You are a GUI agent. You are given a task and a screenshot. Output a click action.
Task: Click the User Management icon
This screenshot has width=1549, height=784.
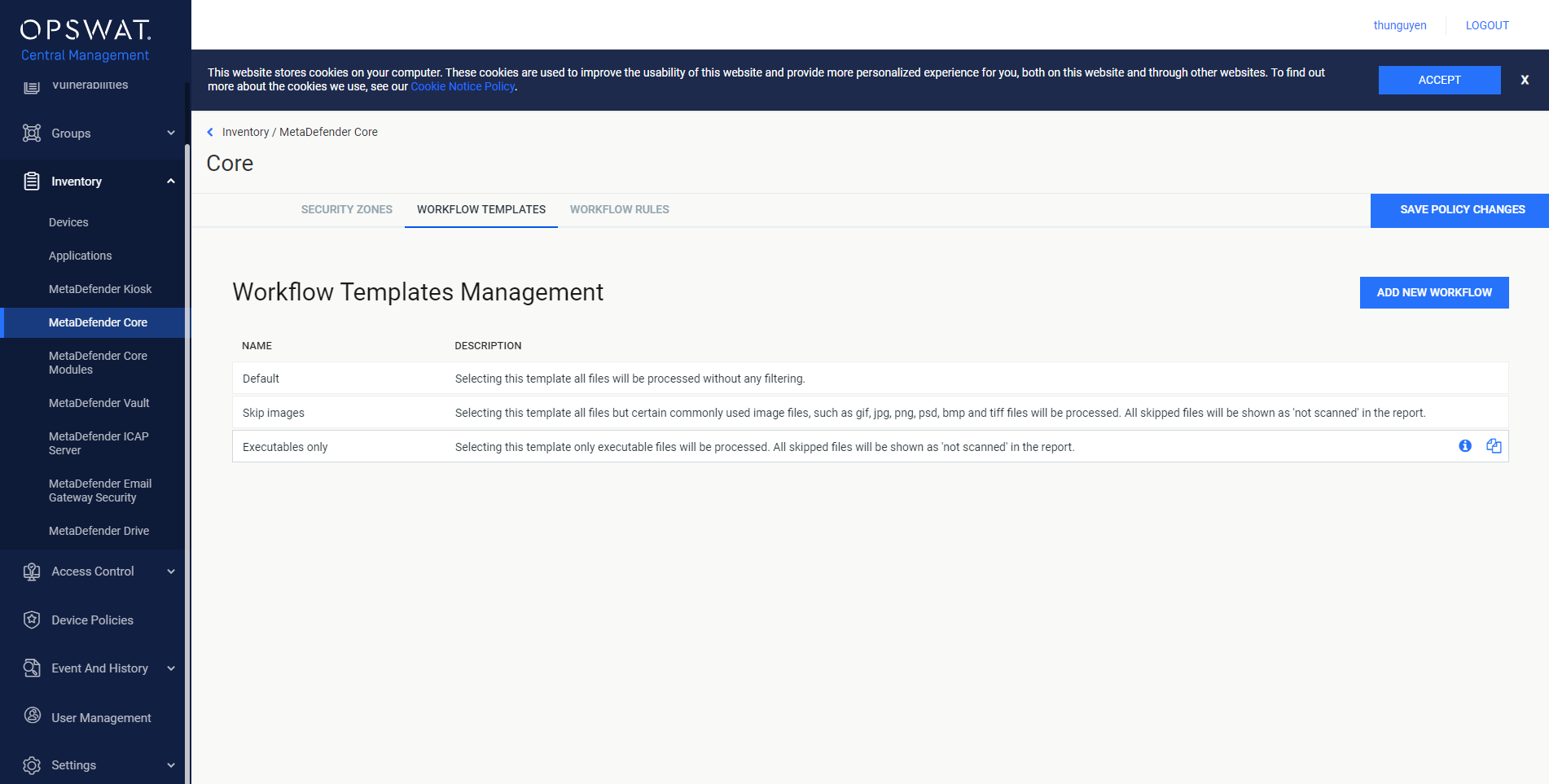click(32, 716)
